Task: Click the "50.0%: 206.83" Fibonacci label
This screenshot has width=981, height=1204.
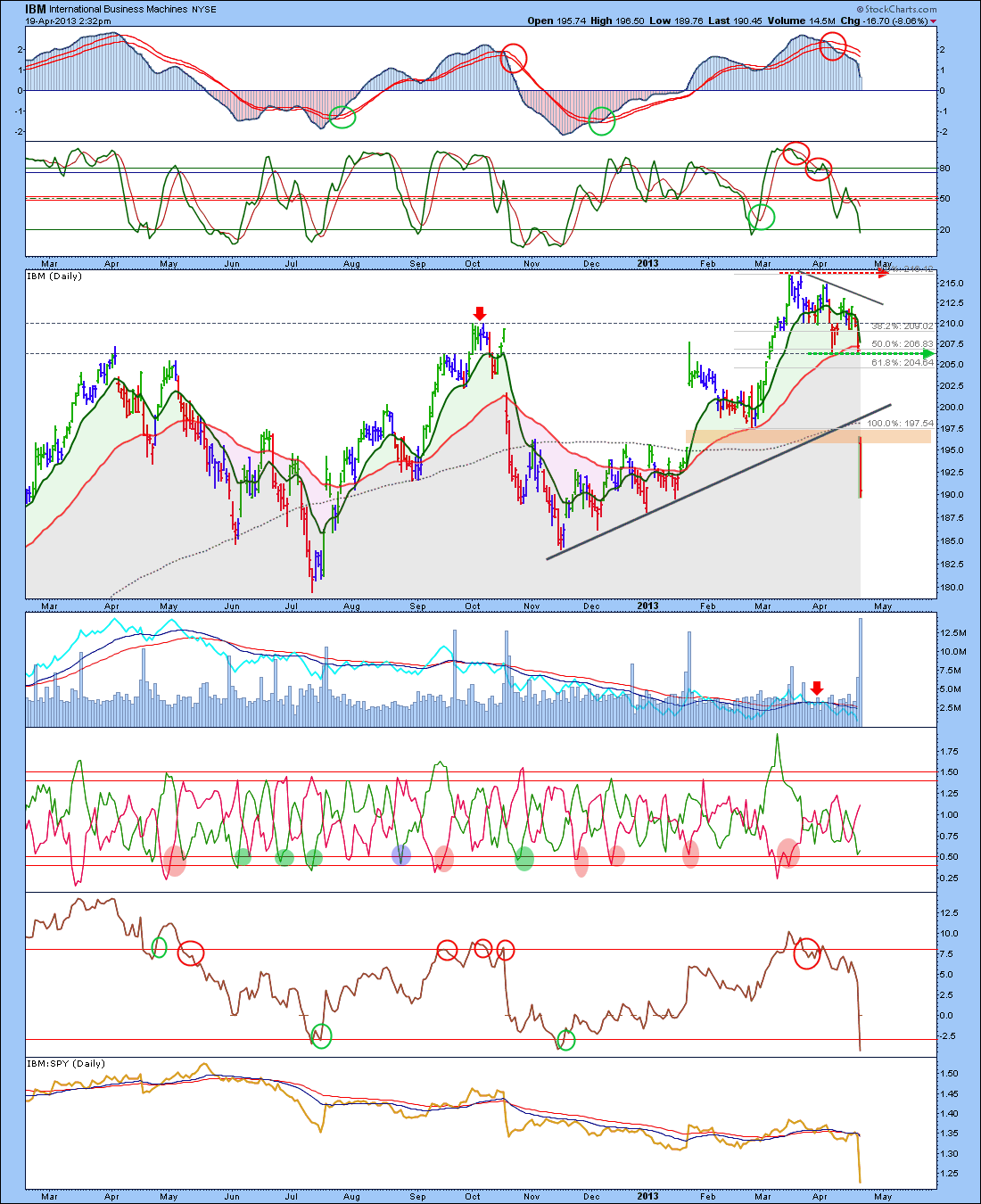Action: [903, 344]
